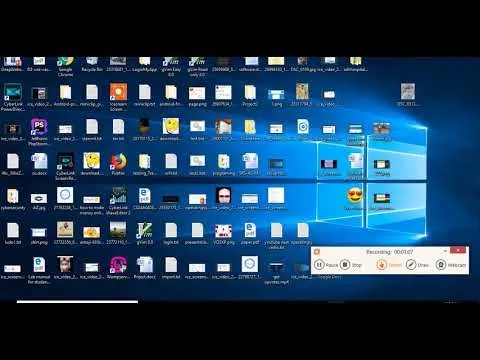Click the Cursor option in recorder panel

(389, 265)
